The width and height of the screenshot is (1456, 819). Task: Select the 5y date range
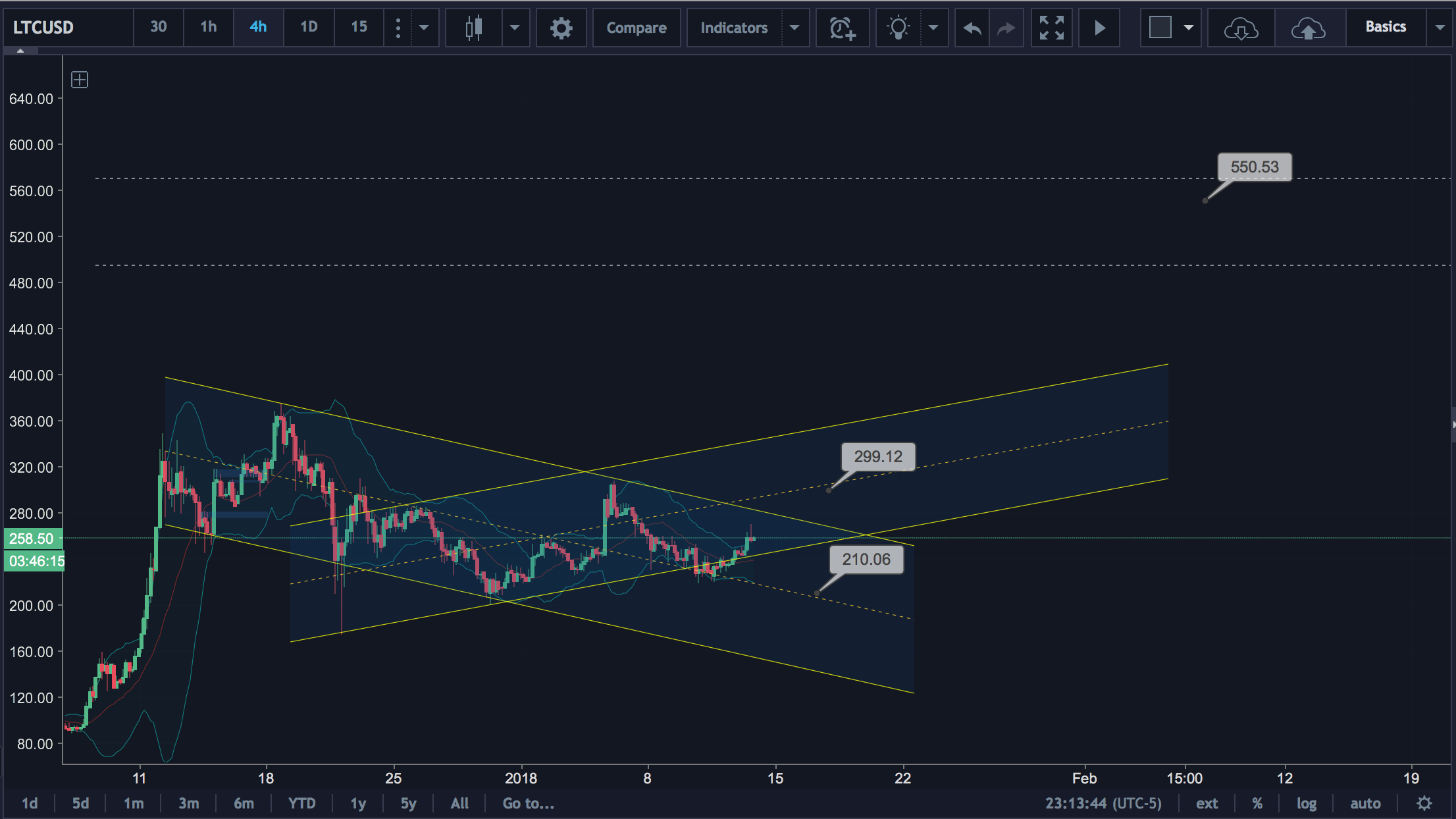pos(408,803)
